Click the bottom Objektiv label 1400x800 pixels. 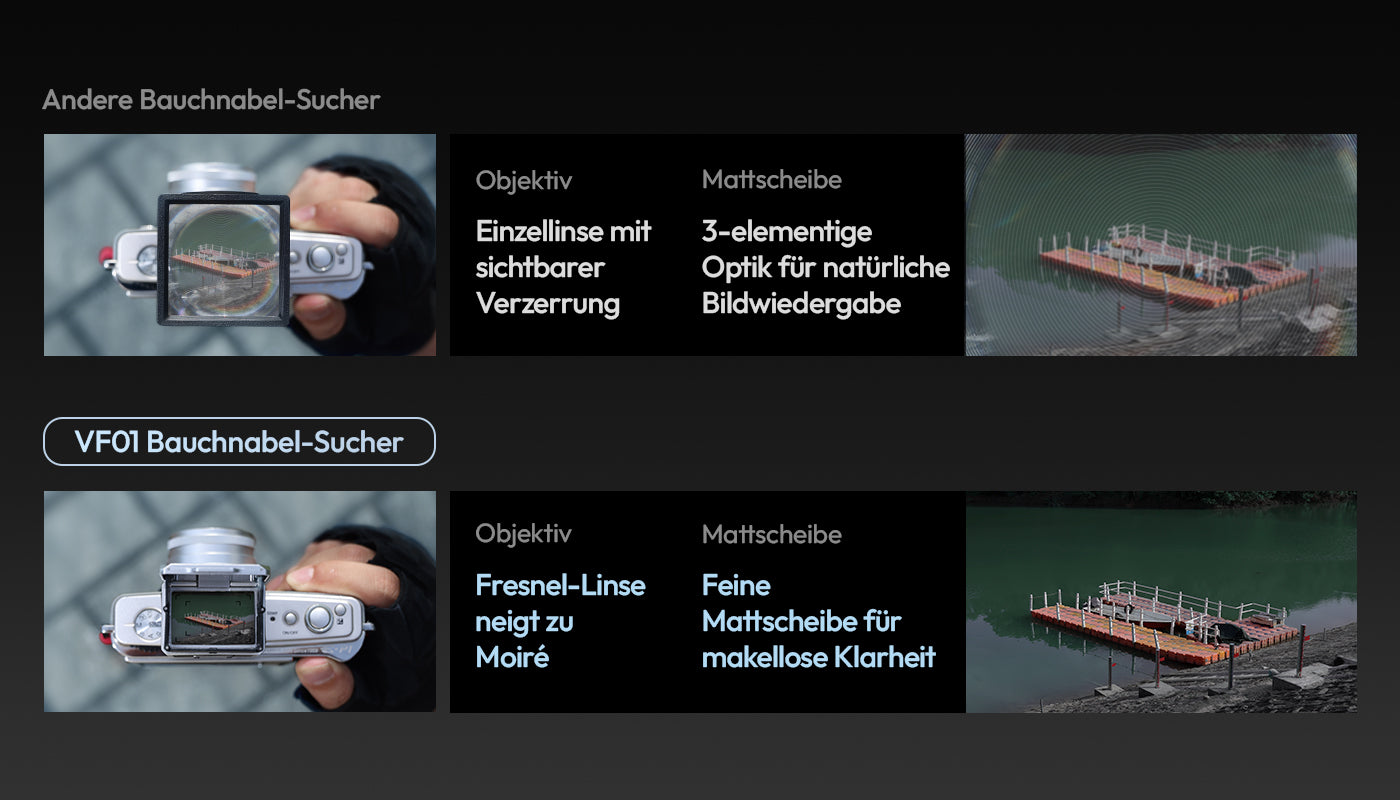524,534
